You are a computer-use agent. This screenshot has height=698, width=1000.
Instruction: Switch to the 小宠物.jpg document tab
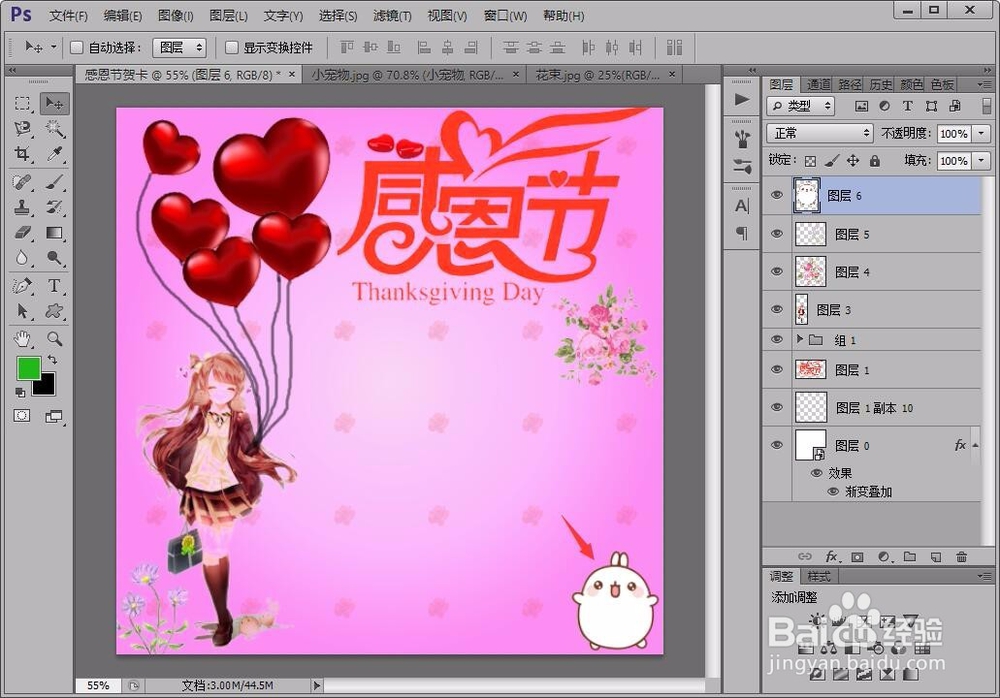point(407,75)
